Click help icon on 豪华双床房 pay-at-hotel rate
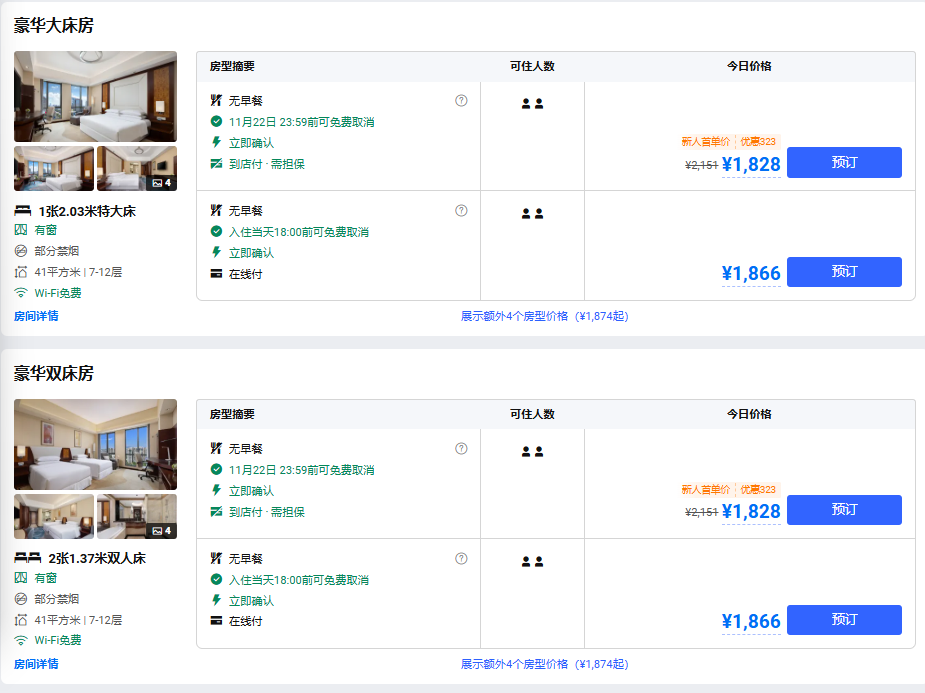925x693 pixels. click(x=461, y=448)
